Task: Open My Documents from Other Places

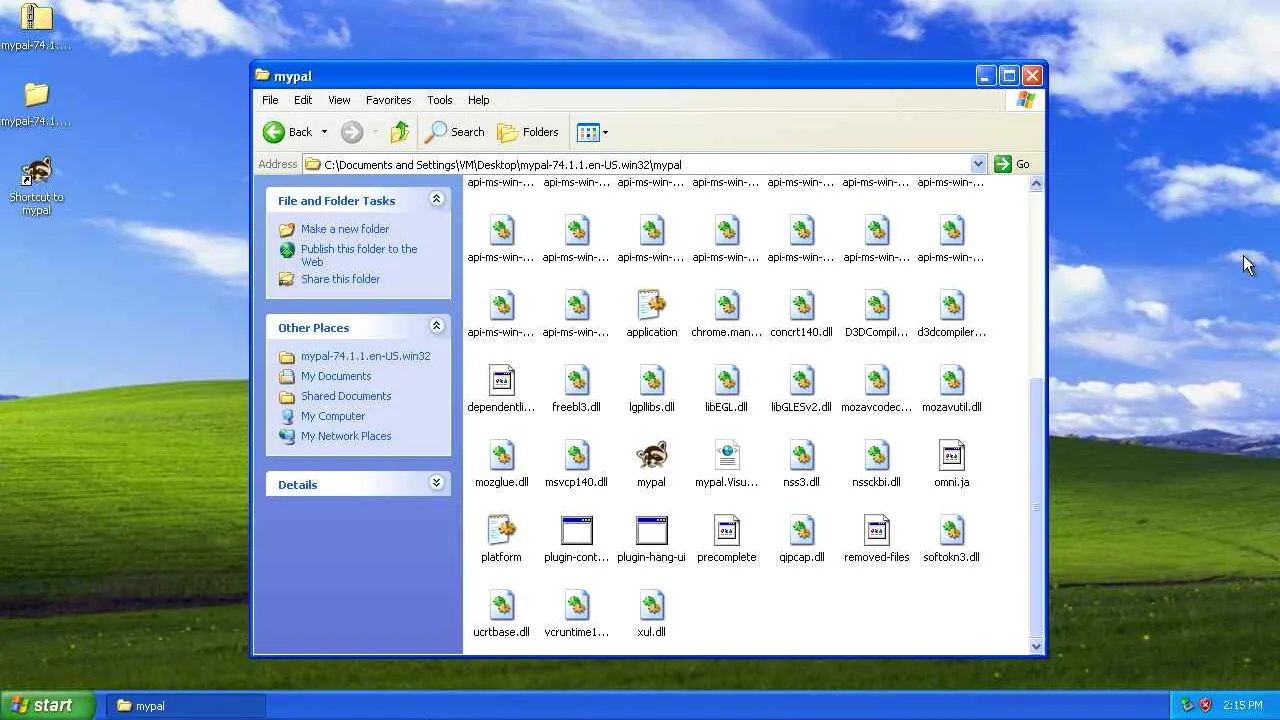Action: (336, 376)
